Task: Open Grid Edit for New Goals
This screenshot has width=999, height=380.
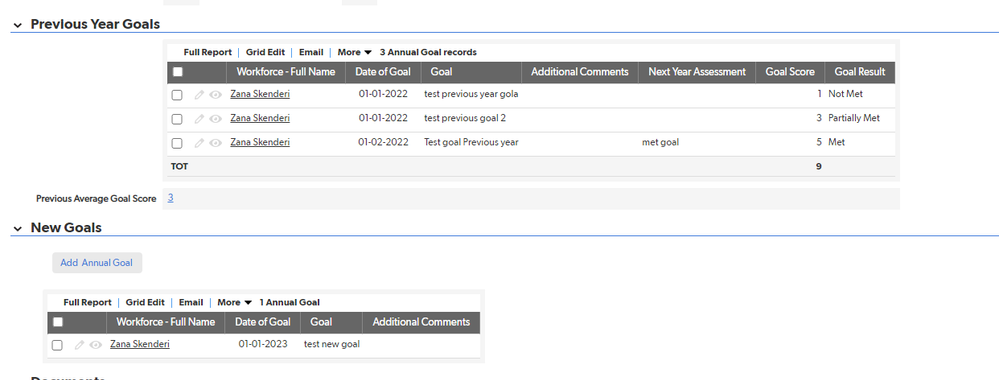Action: (145, 302)
